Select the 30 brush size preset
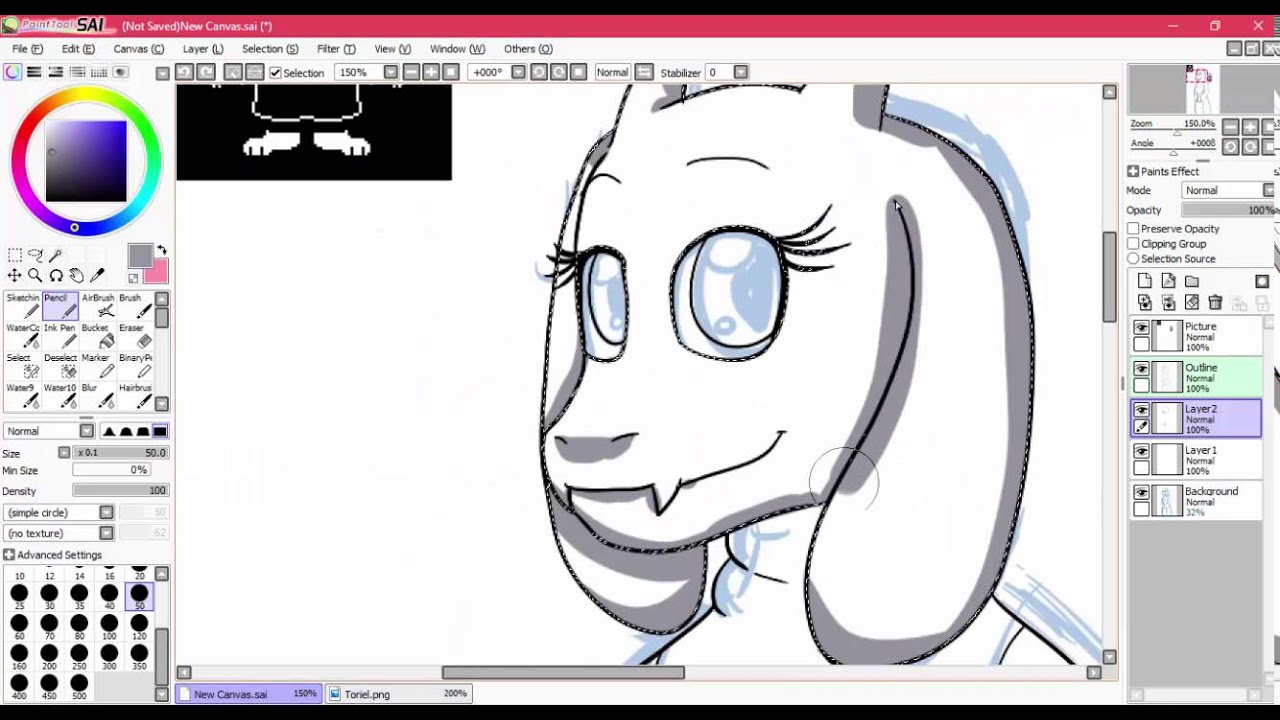 [49, 597]
